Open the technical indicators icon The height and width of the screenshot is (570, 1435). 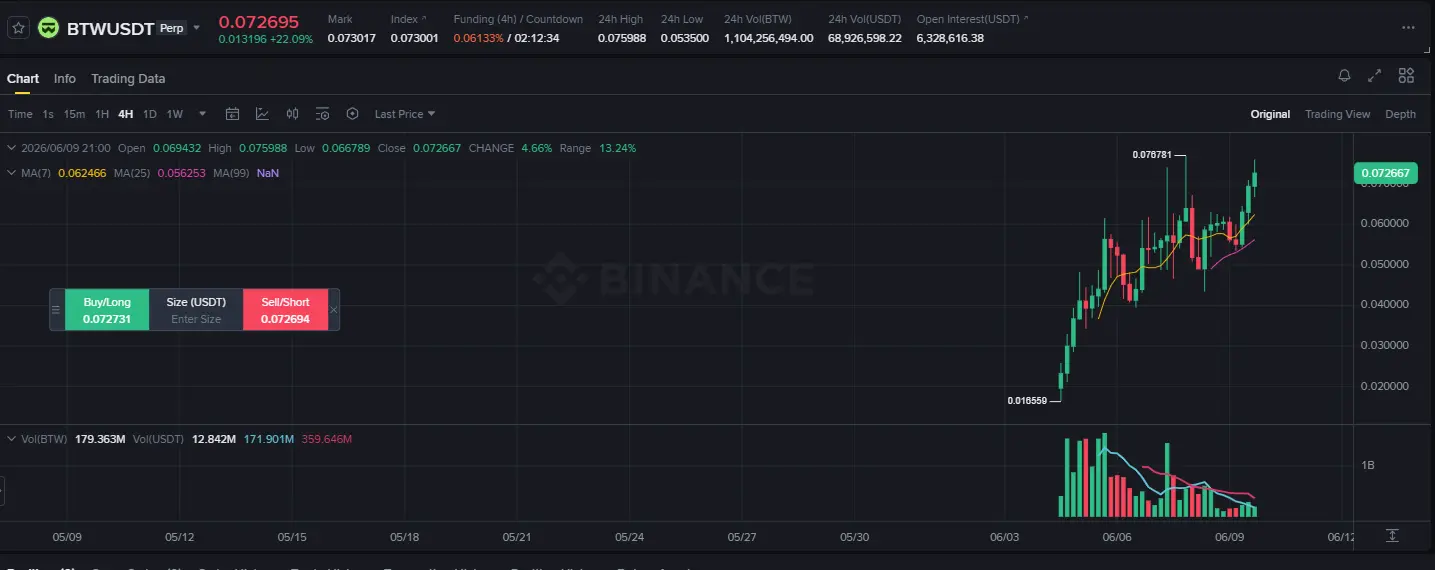pos(262,114)
